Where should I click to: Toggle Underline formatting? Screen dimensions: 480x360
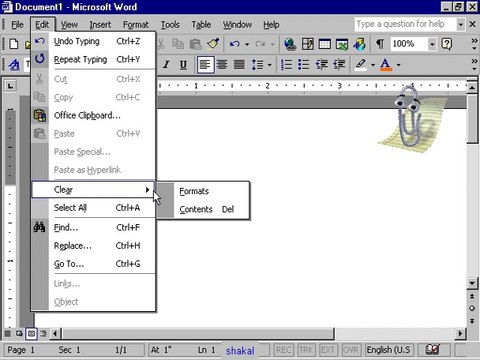pyautogui.click(x=183, y=65)
